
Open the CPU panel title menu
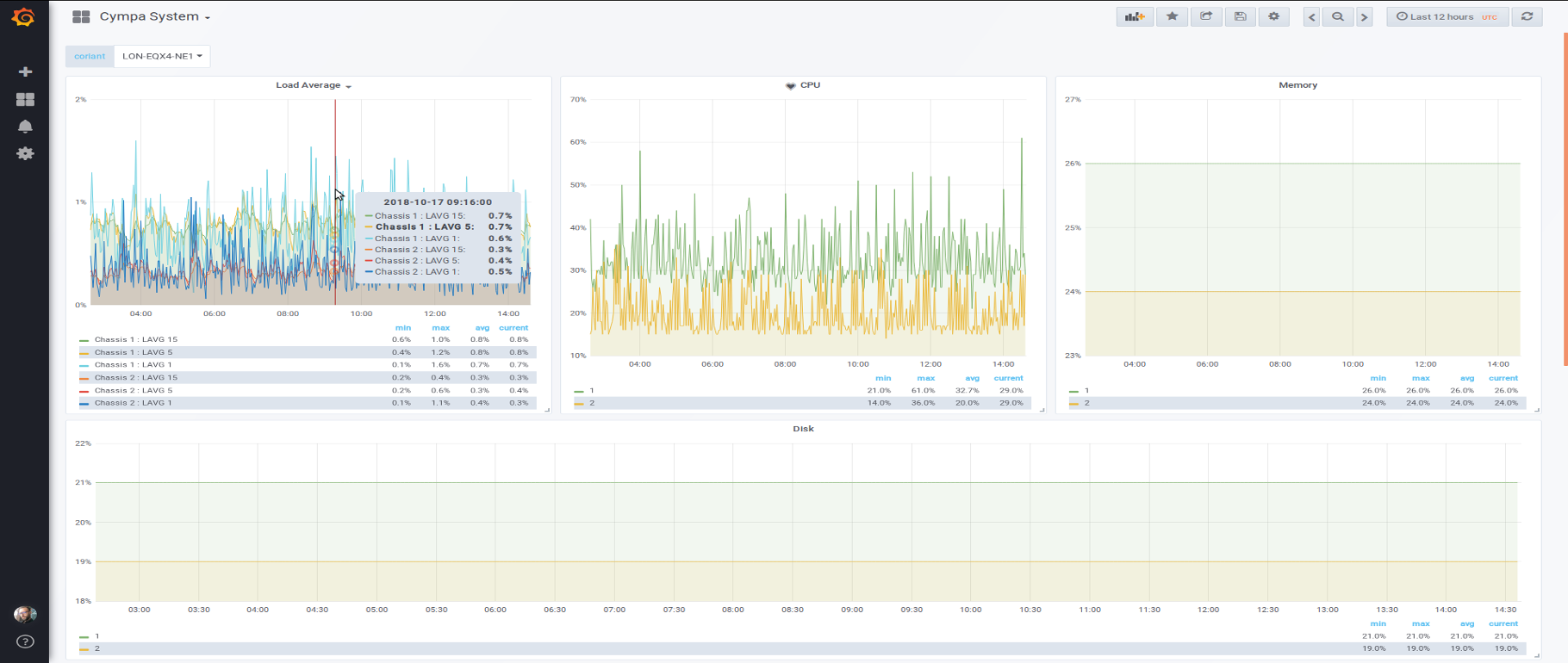tap(810, 85)
